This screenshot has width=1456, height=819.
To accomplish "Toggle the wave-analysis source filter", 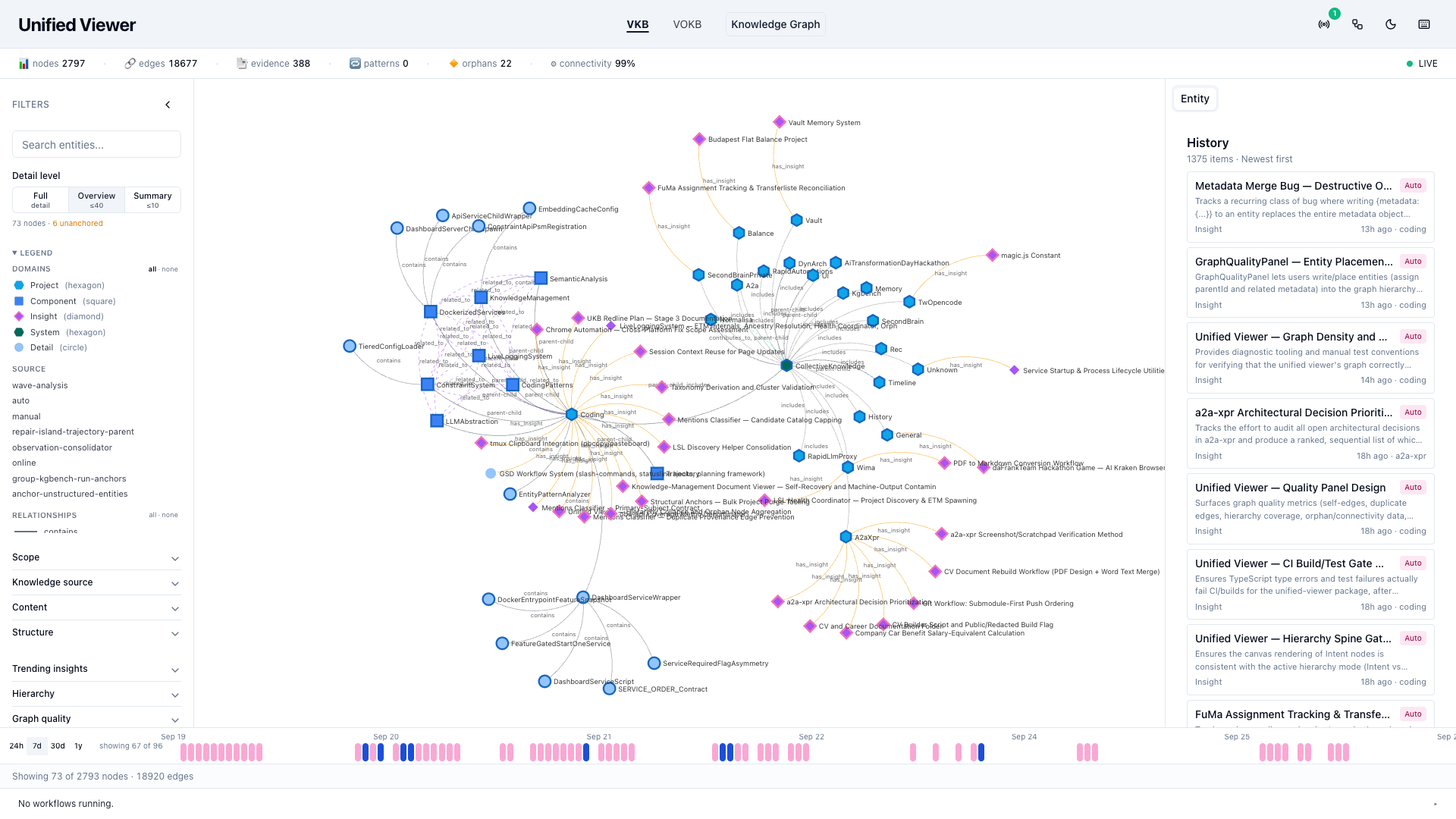I will 40,385.
